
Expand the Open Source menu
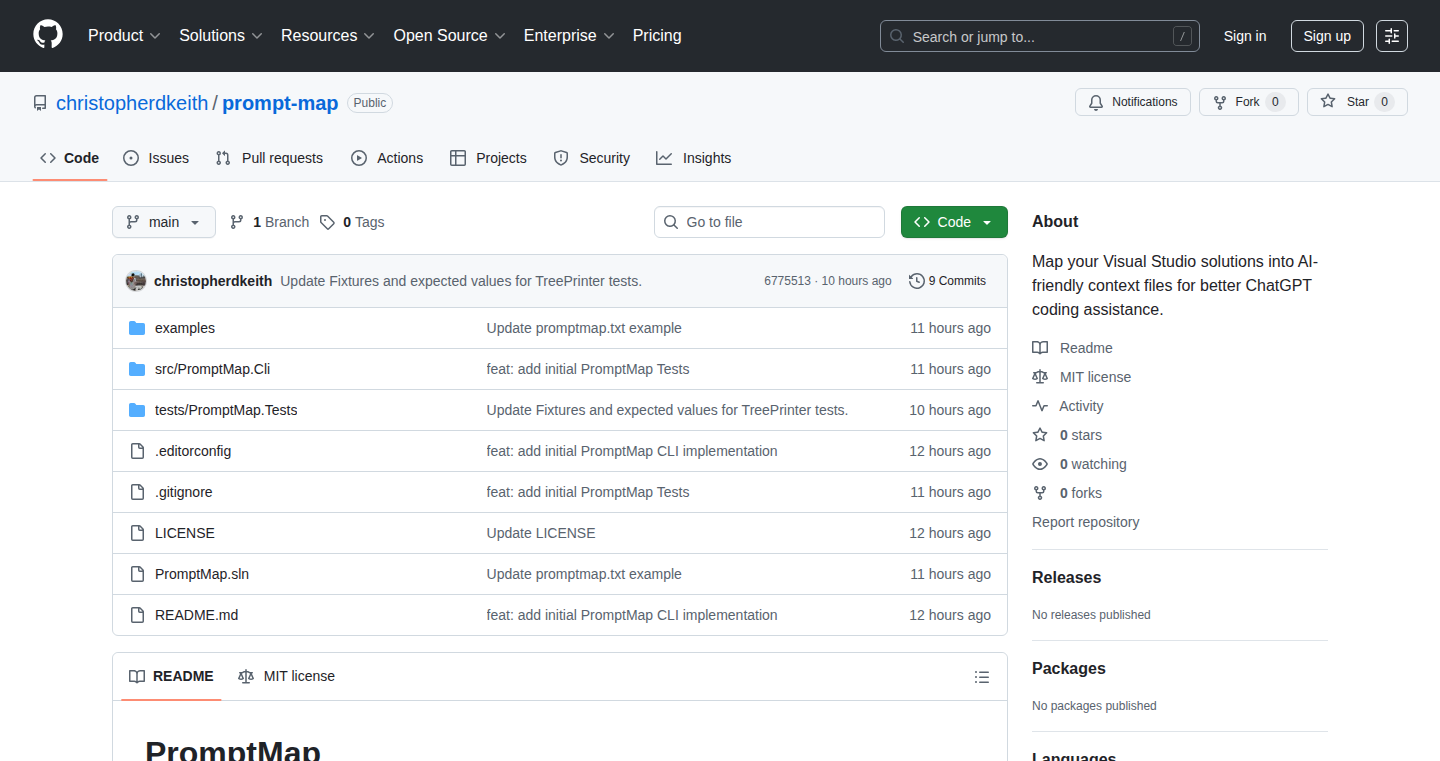[x=449, y=36]
